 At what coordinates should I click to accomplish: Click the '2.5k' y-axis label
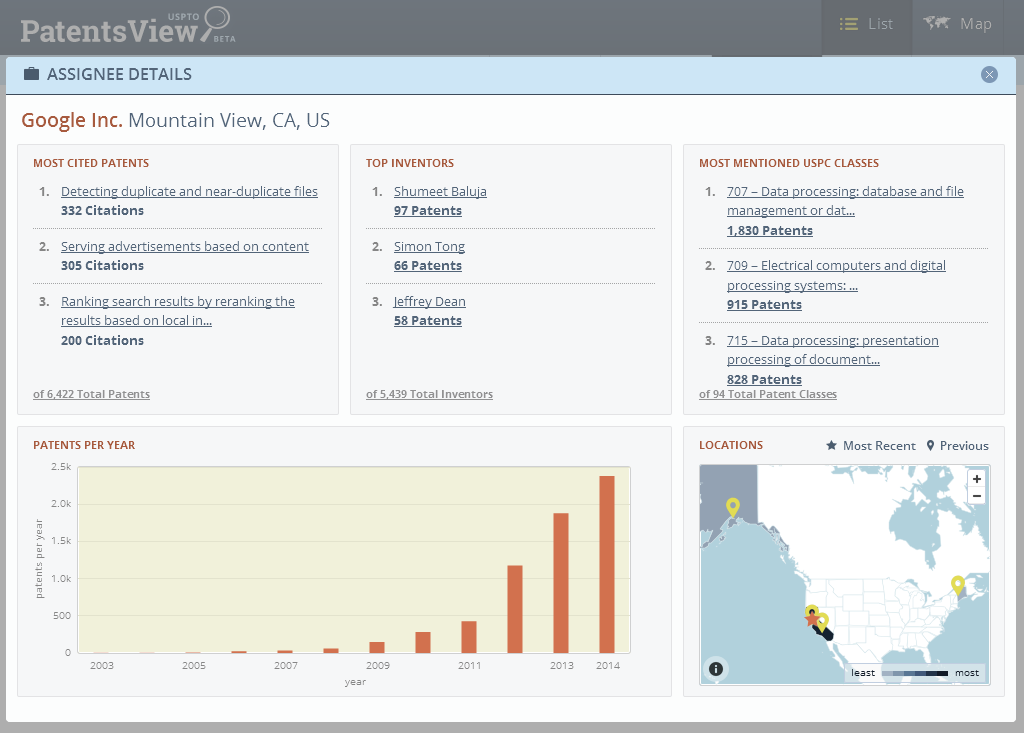(x=61, y=466)
